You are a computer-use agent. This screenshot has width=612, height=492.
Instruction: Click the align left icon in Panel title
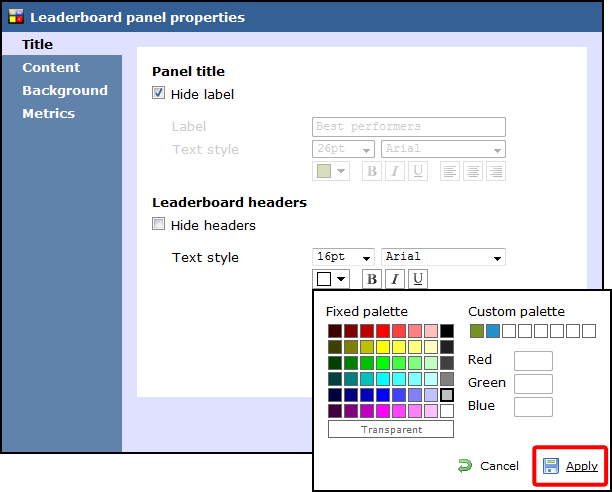click(450, 171)
